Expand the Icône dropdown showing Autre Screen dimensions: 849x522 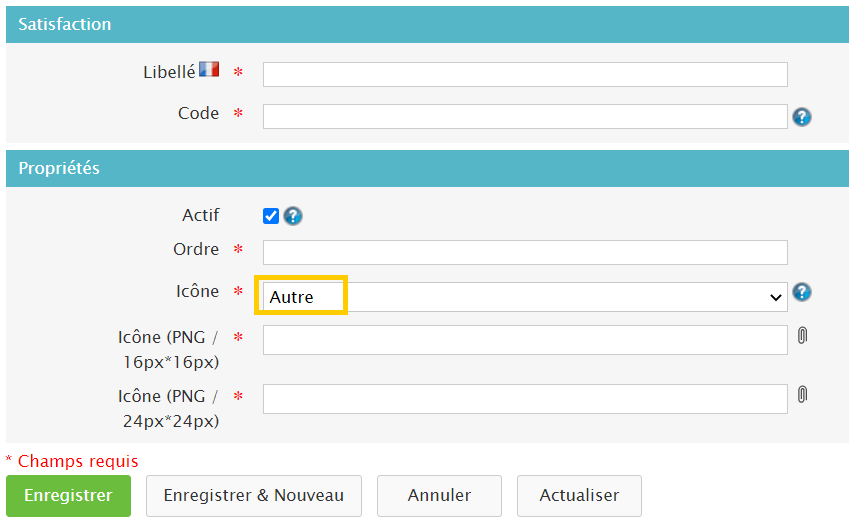click(x=524, y=297)
